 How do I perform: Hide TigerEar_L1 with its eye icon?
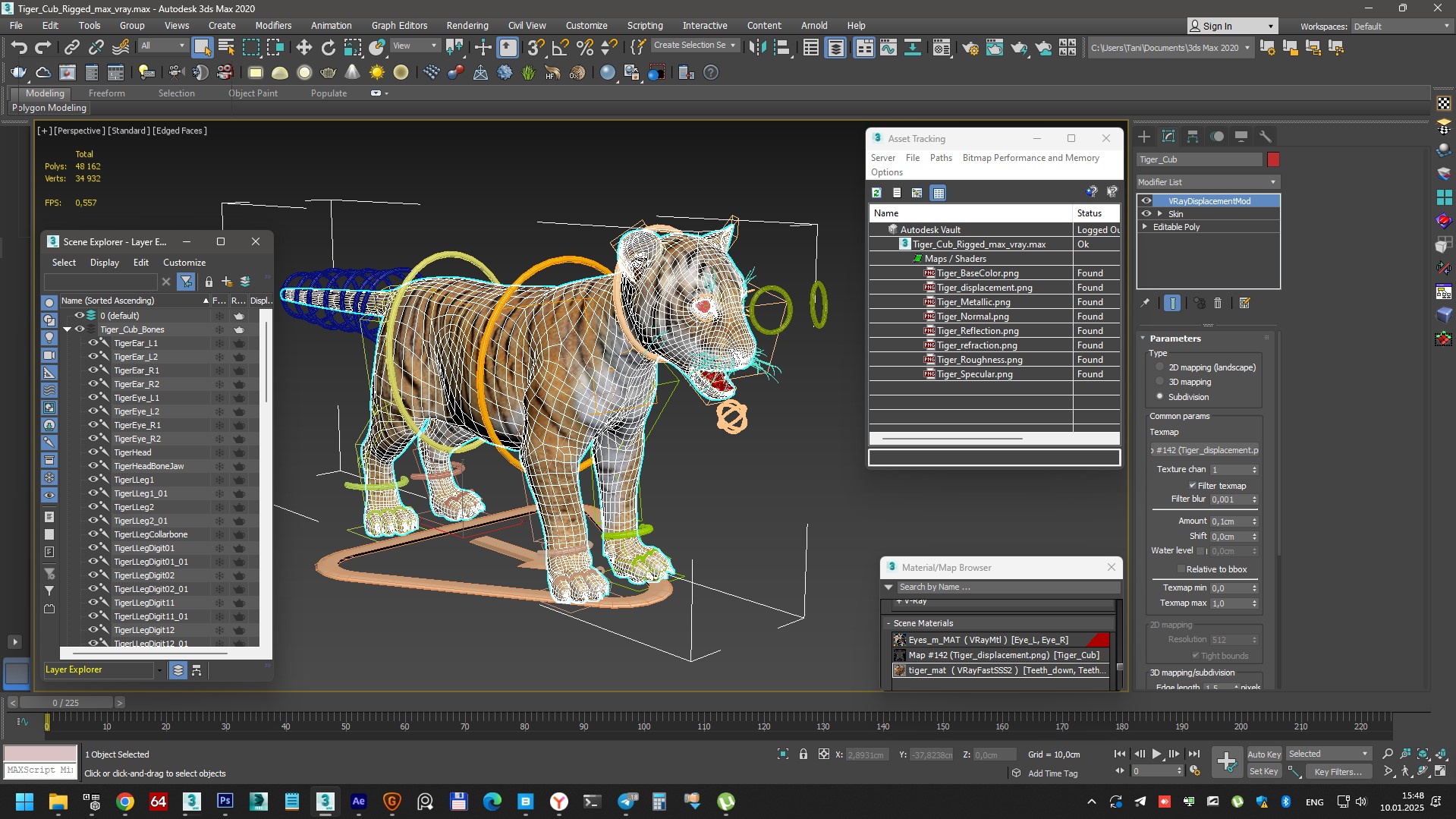[93, 343]
